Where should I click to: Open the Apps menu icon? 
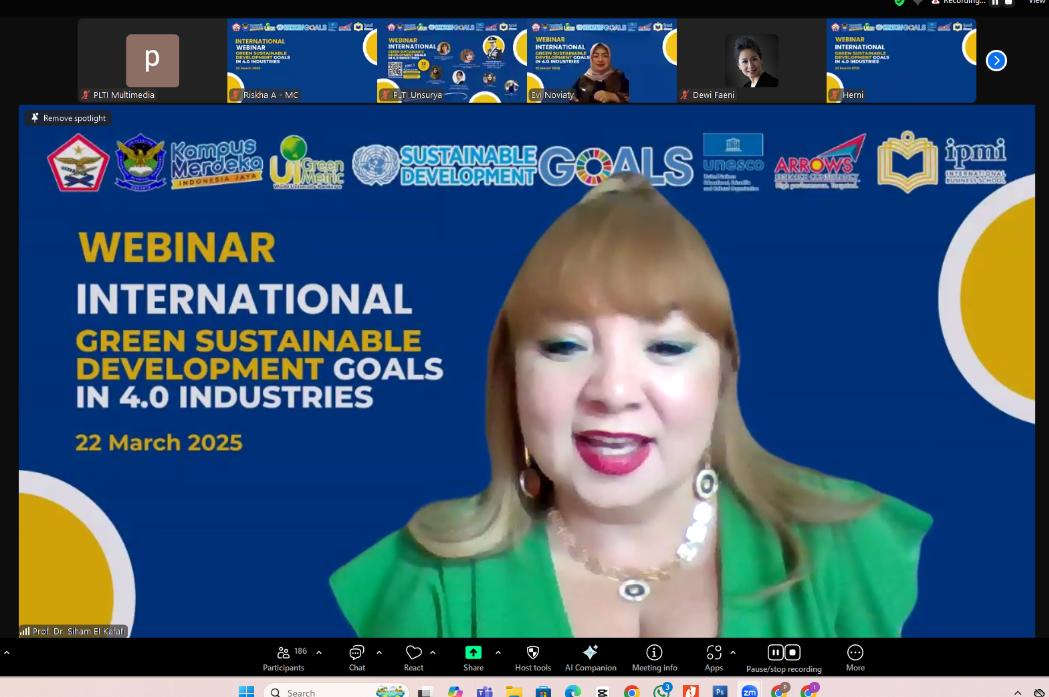tap(713, 653)
